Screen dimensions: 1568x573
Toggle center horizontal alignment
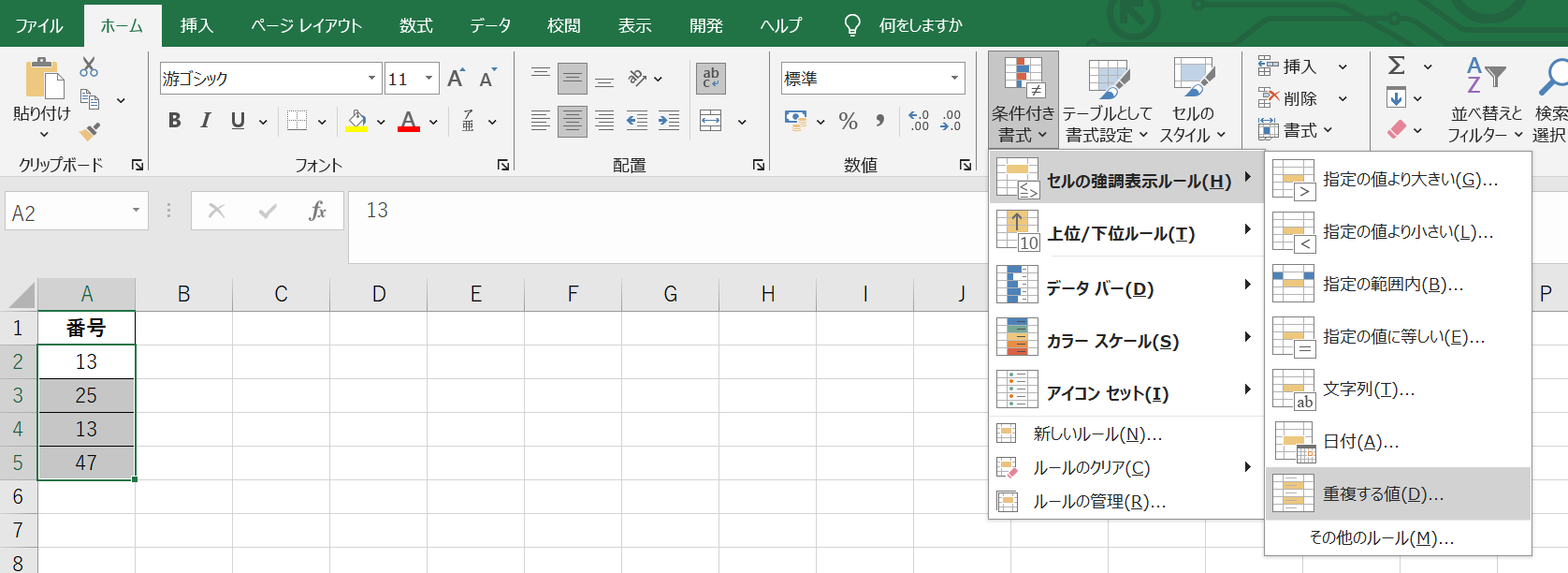pos(572,121)
